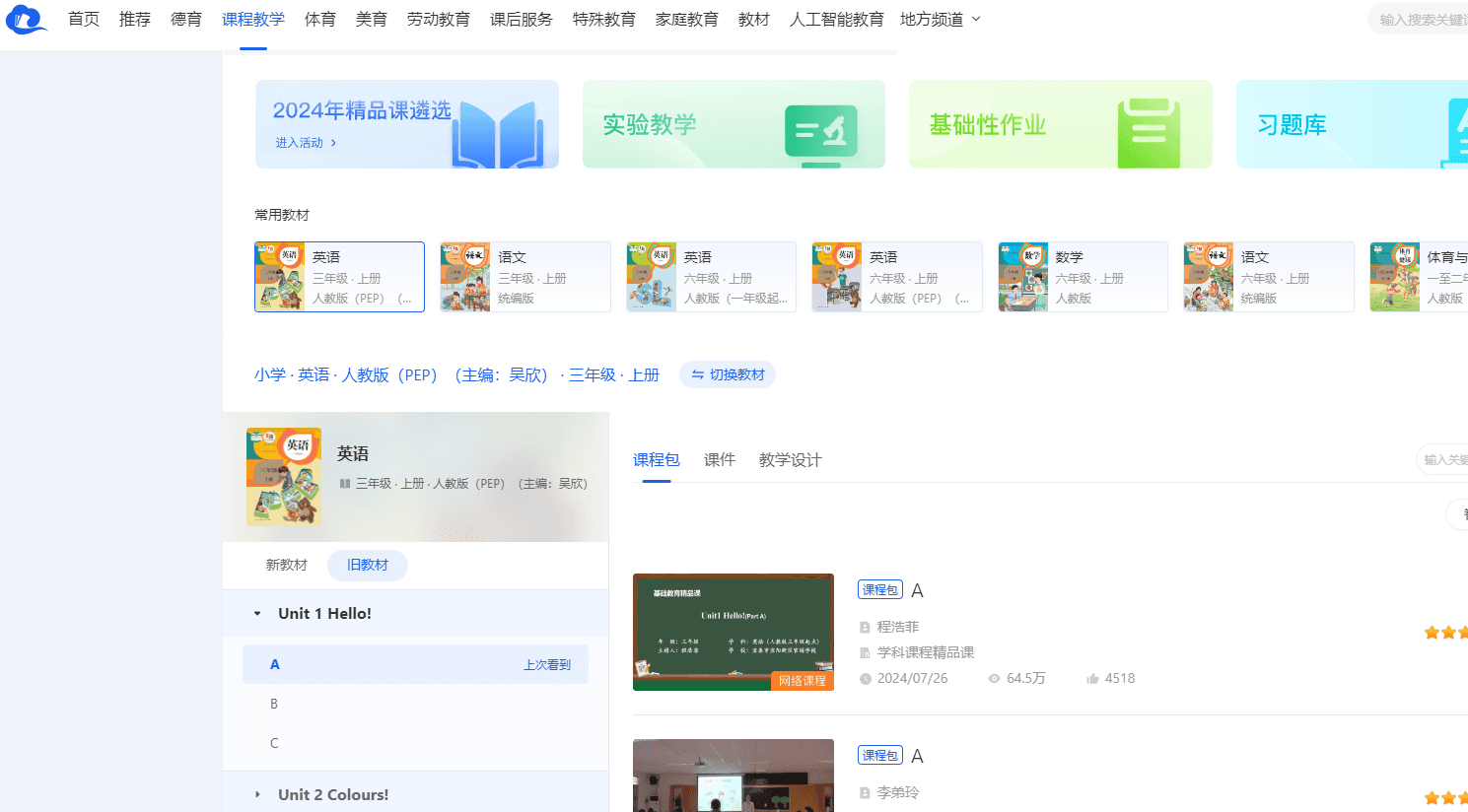Go to 劳动教育 section
The width and height of the screenshot is (1468, 812).
pyautogui.click(x=439, y=20)
